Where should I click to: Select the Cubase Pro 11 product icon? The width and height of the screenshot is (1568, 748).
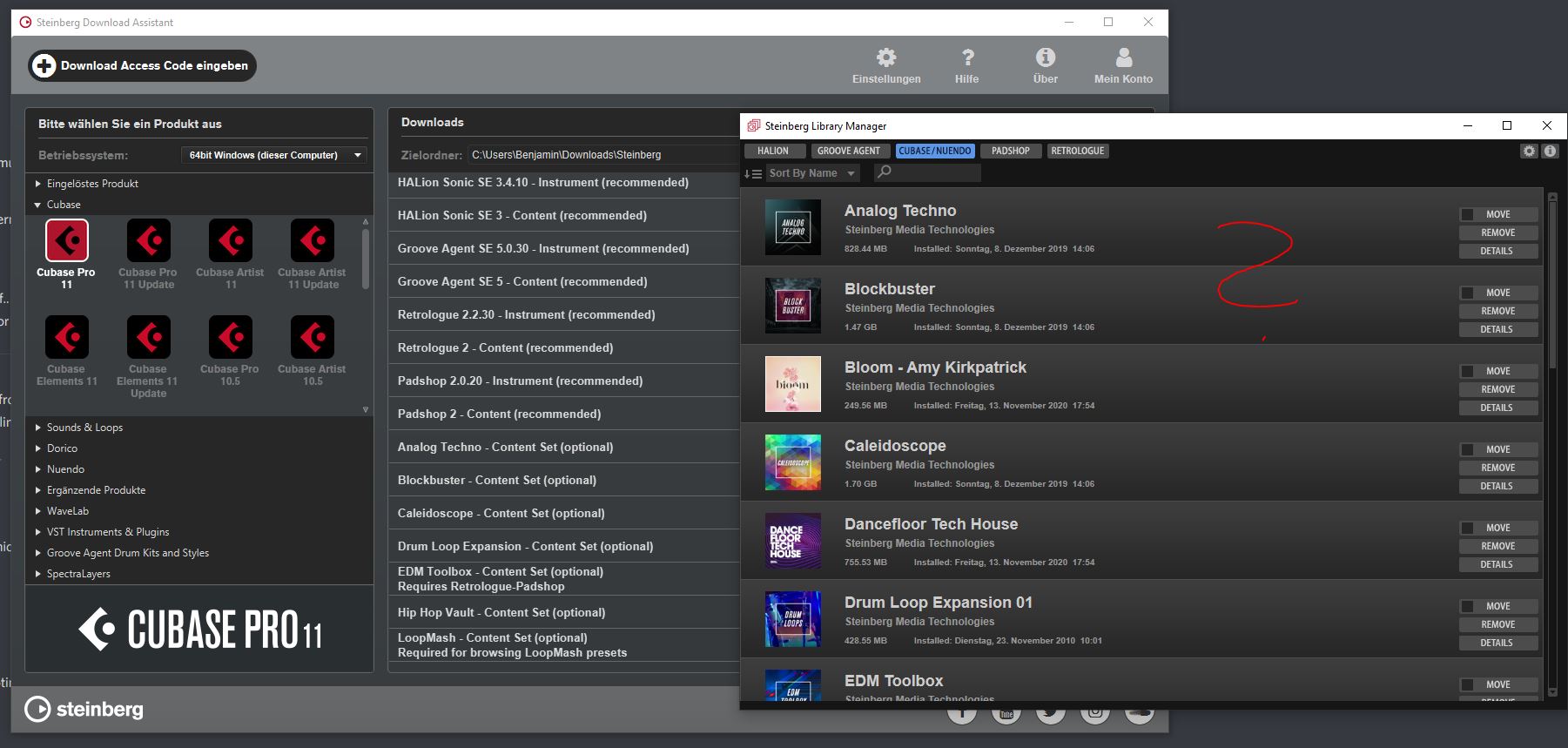click(x=67, y=240)
